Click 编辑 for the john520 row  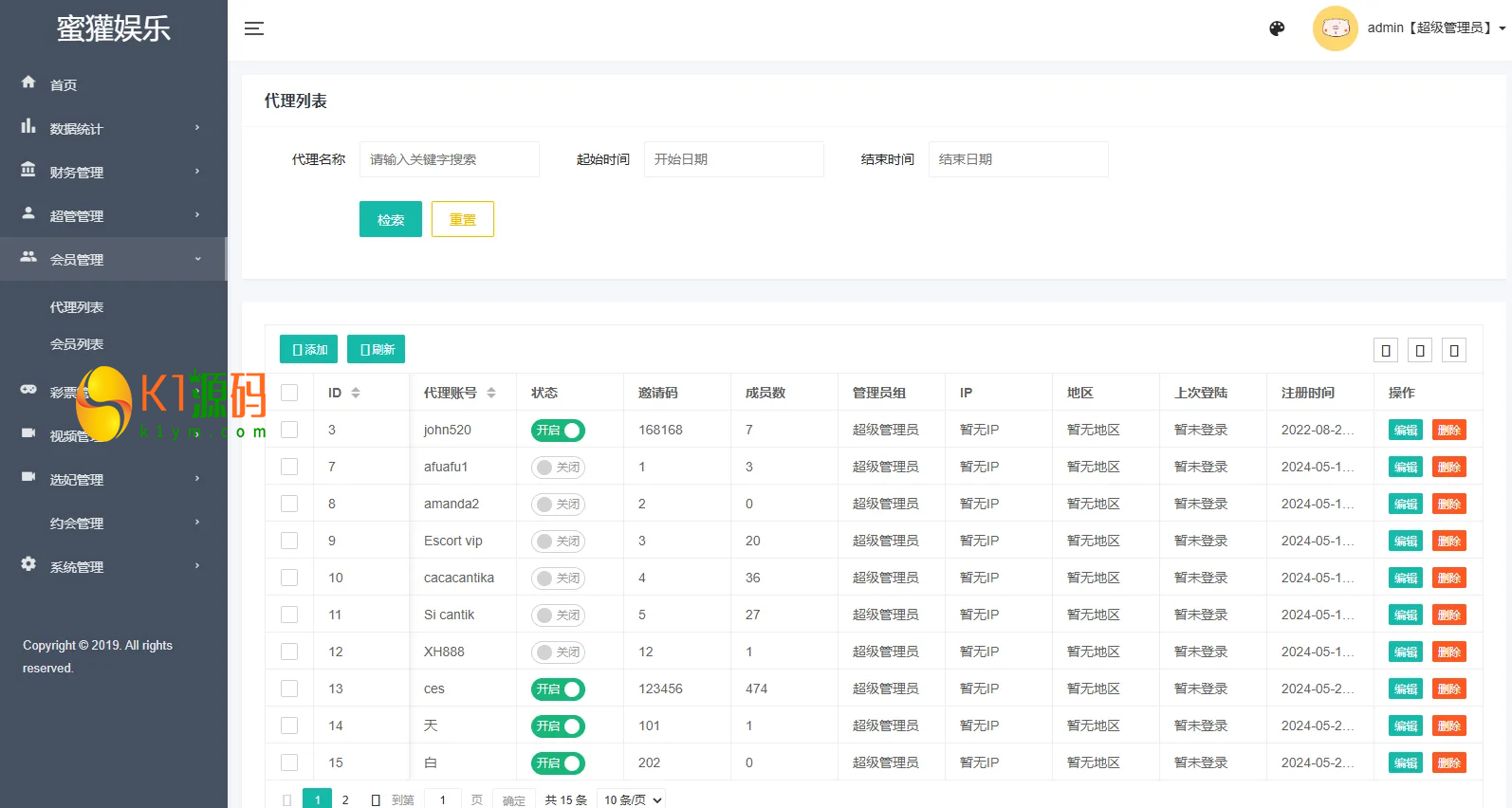(1406, 431)
